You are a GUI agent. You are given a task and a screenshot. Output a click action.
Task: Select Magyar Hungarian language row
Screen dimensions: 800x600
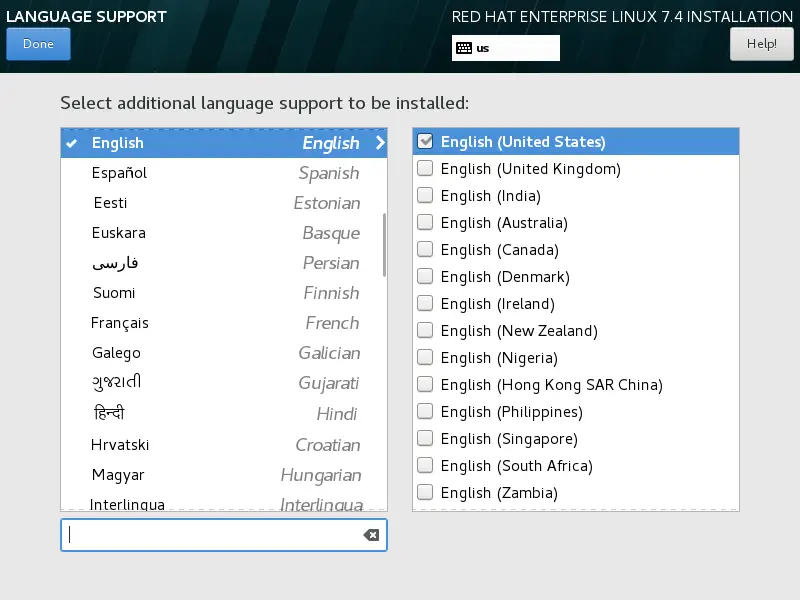(224, 475)
